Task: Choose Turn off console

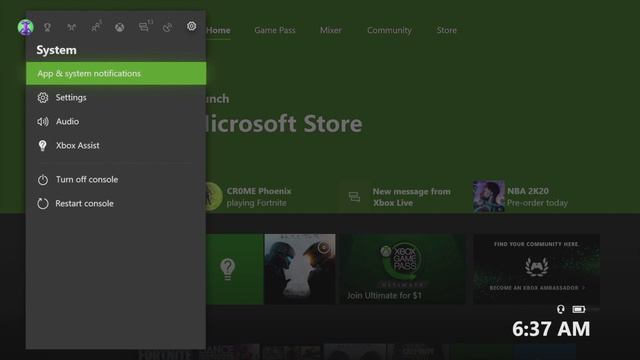Action: click(116, 180)
